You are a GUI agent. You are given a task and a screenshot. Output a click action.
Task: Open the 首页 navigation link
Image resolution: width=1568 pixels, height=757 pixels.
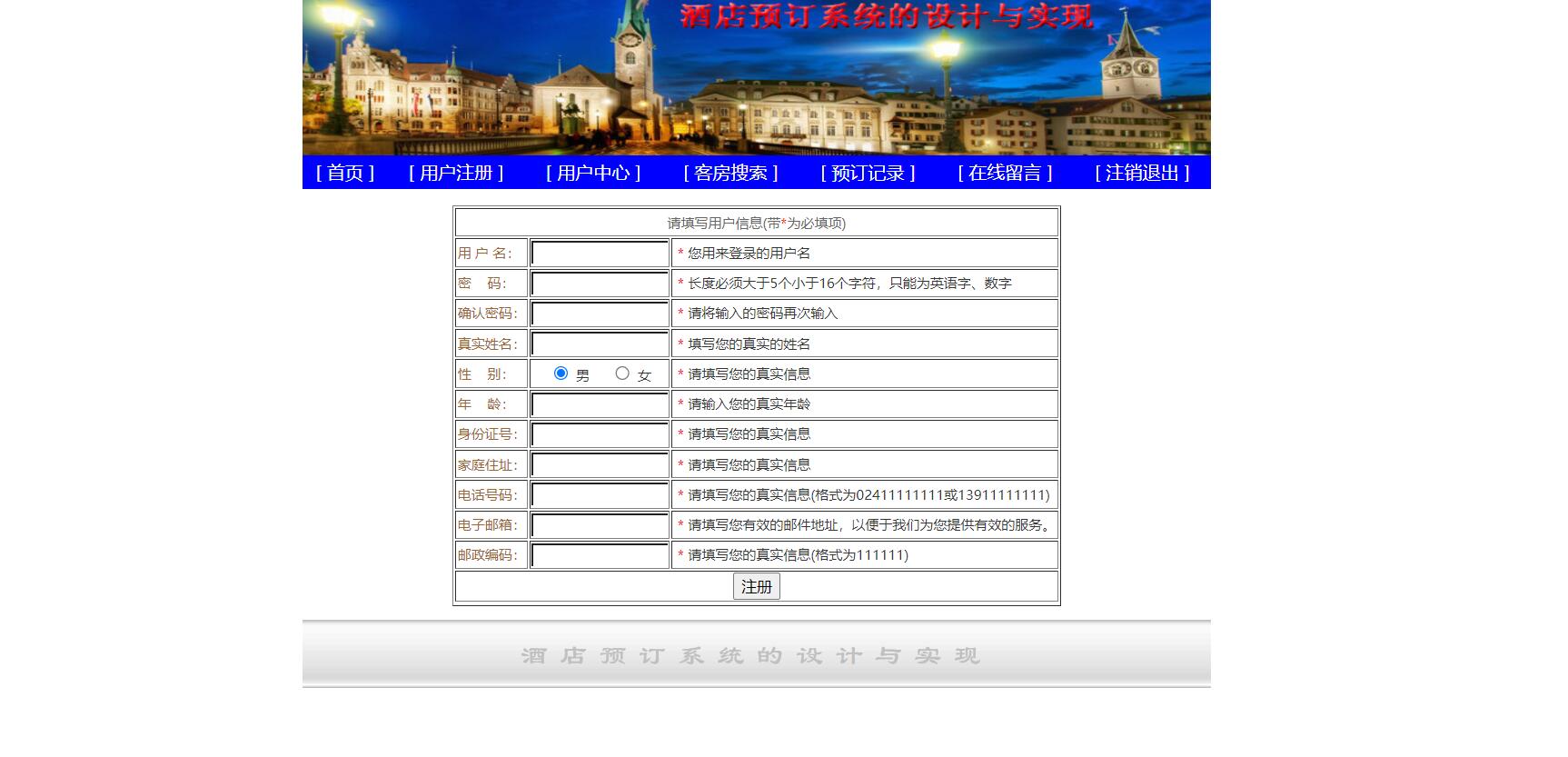coord(345,173)
